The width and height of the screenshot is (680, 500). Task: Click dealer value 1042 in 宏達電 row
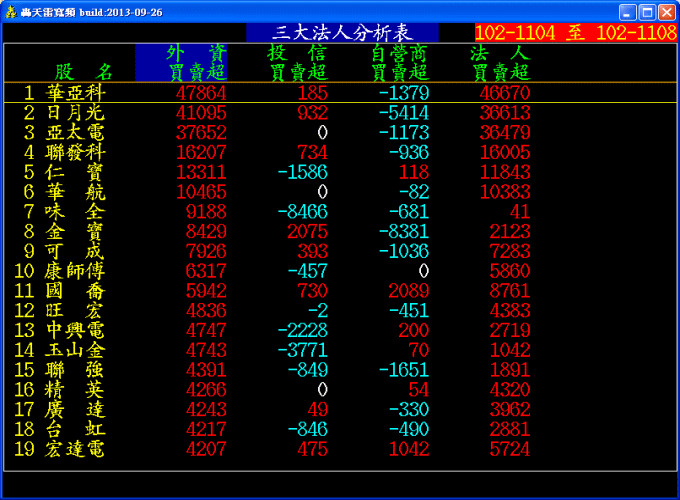409,449
